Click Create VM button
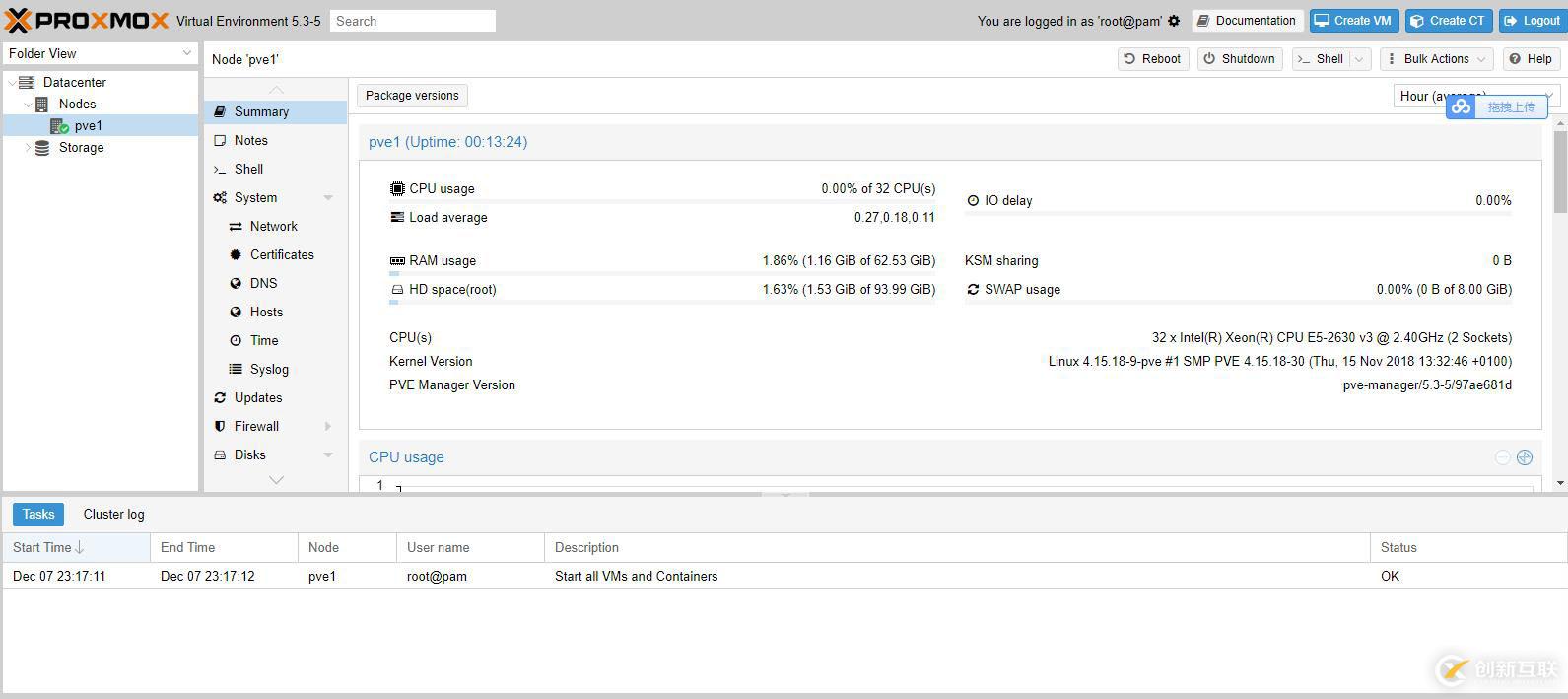Screen dimensions: 1568x699 pyautogui.click(x=1354, y=21)
